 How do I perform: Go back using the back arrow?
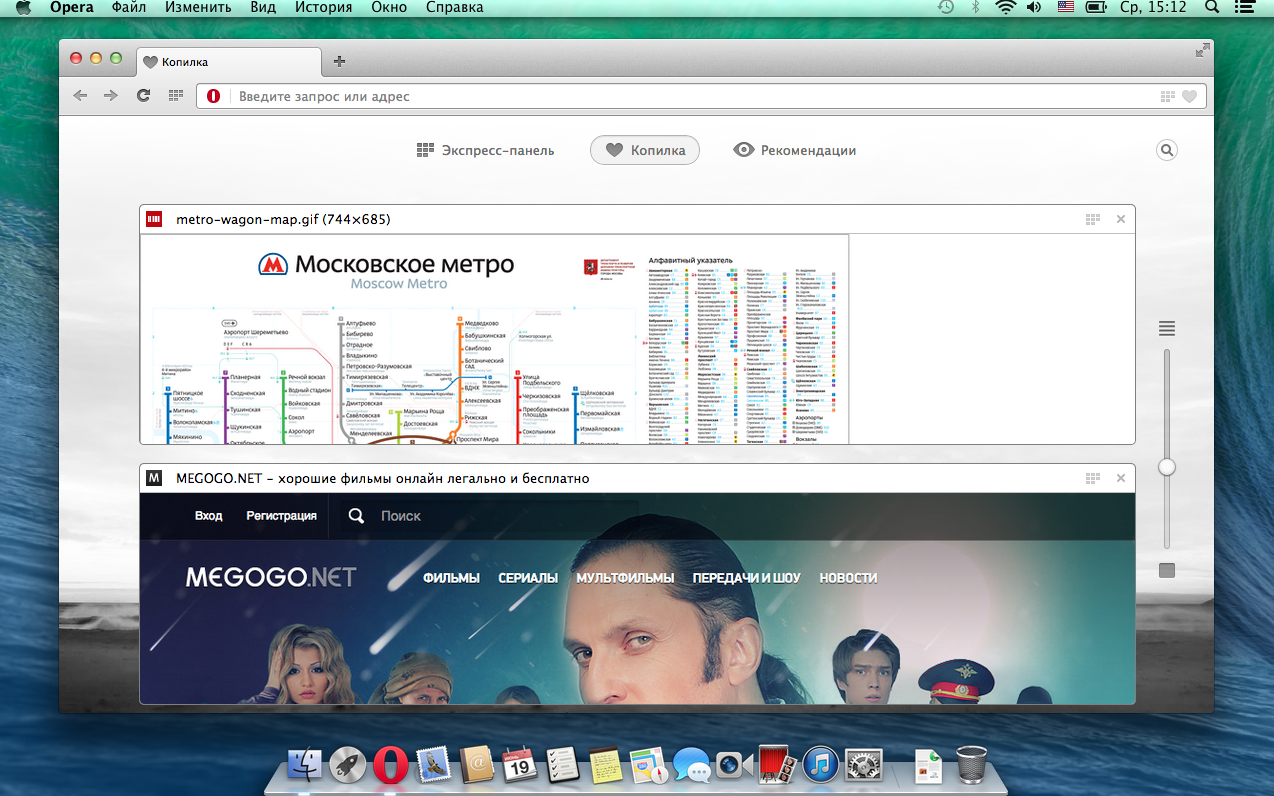(x=80, y=96)
